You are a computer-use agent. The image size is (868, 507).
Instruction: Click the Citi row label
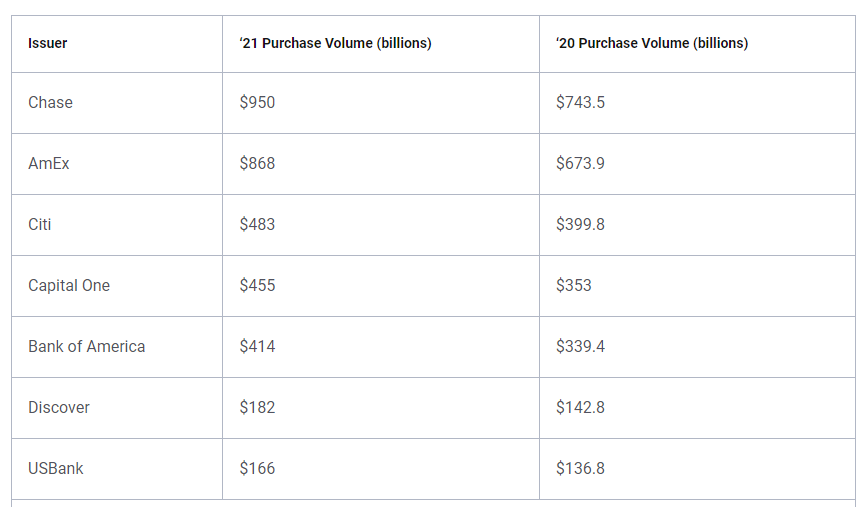(x=39, y=224)
